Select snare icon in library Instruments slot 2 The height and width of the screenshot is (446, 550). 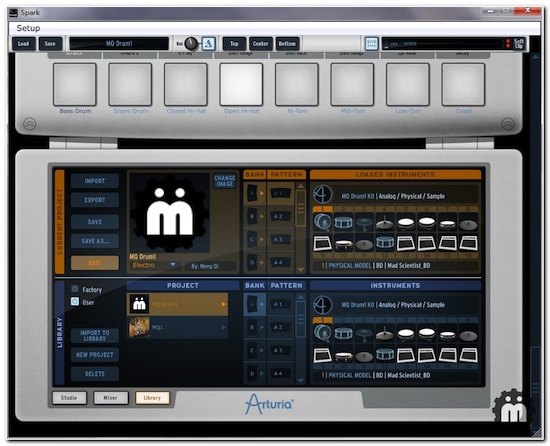point(343,333)
